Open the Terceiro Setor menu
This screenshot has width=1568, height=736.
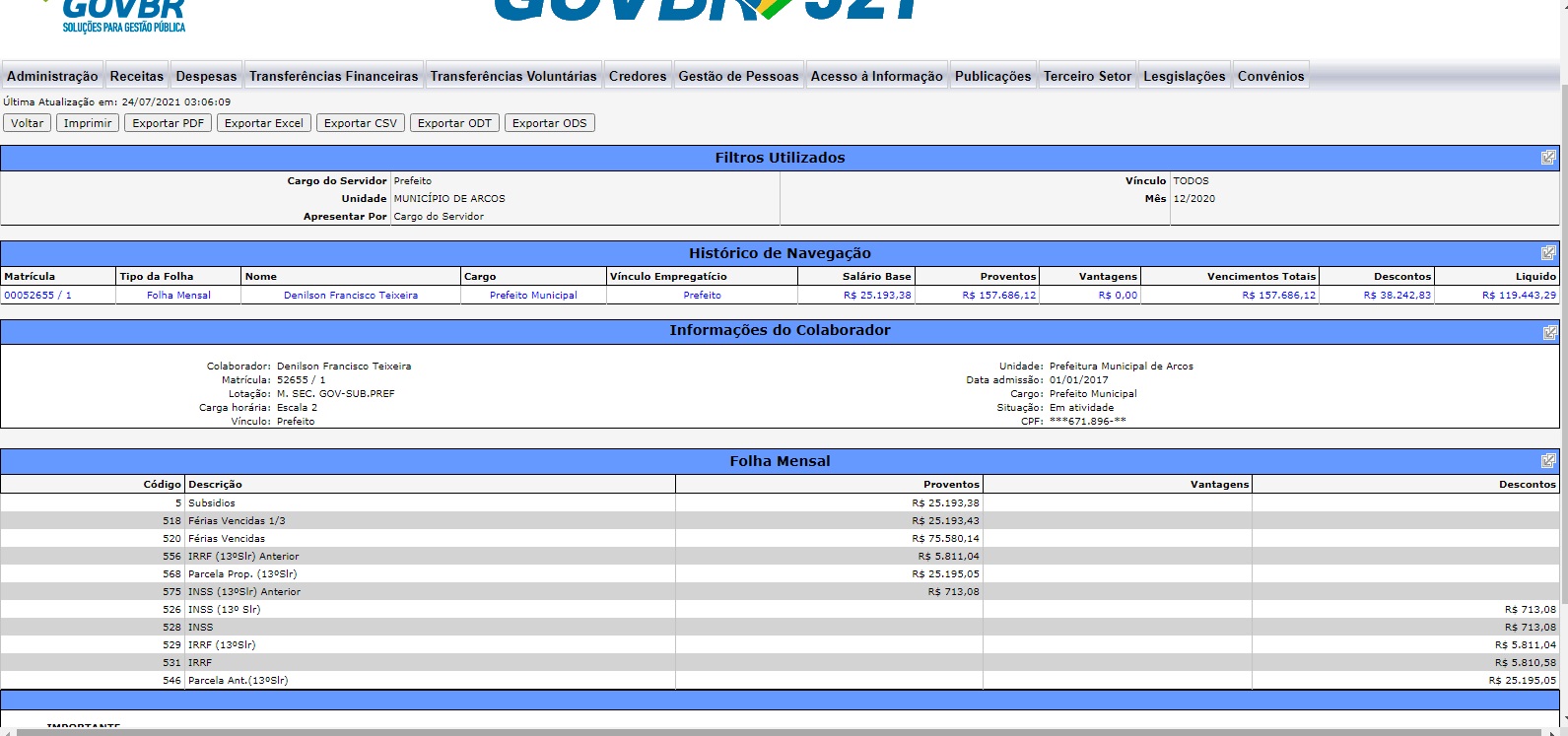click(x=1088, y=76)
